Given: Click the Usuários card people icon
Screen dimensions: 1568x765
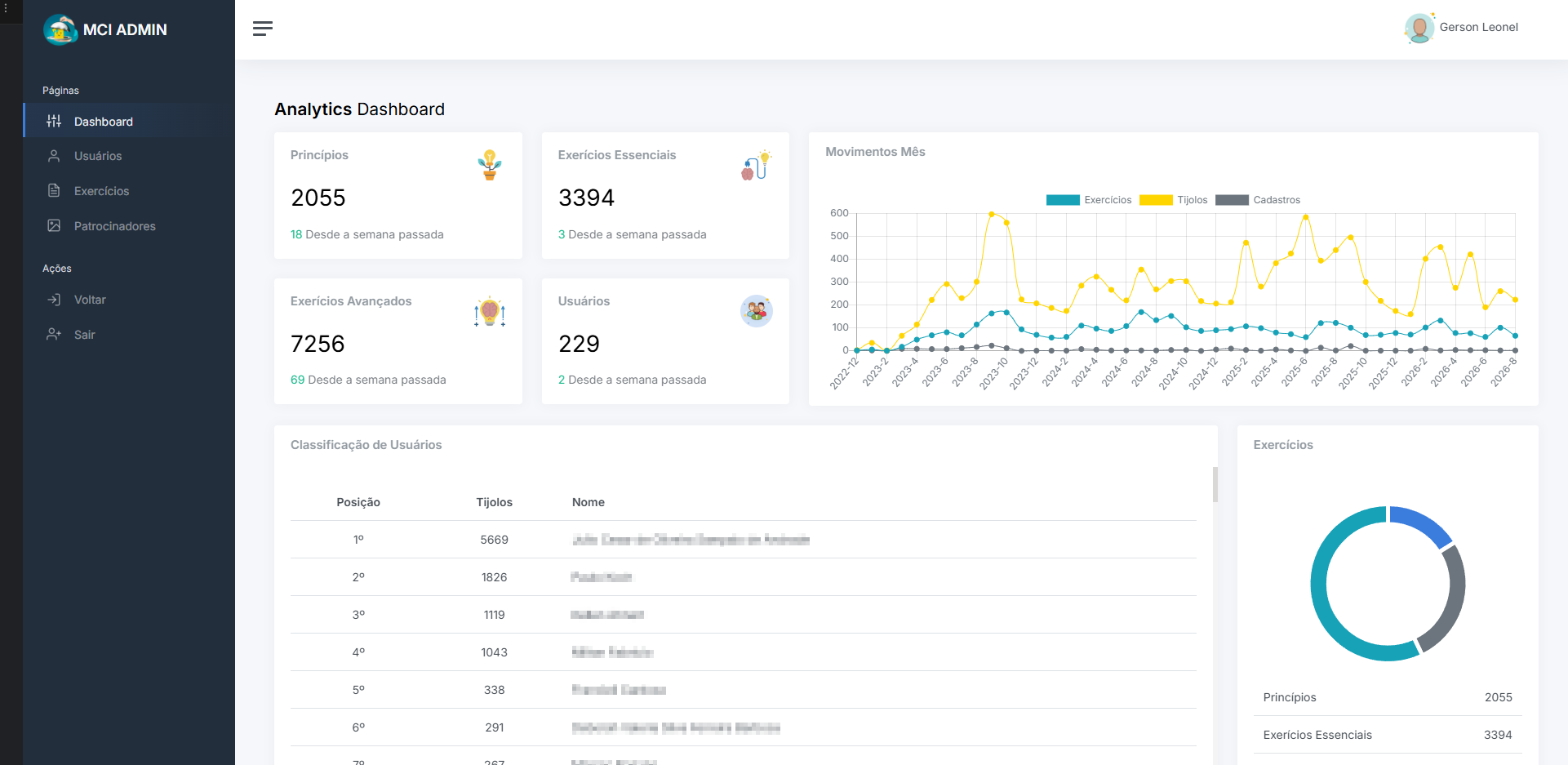Looking at the screenshot, I should click(x=757, y=311).
